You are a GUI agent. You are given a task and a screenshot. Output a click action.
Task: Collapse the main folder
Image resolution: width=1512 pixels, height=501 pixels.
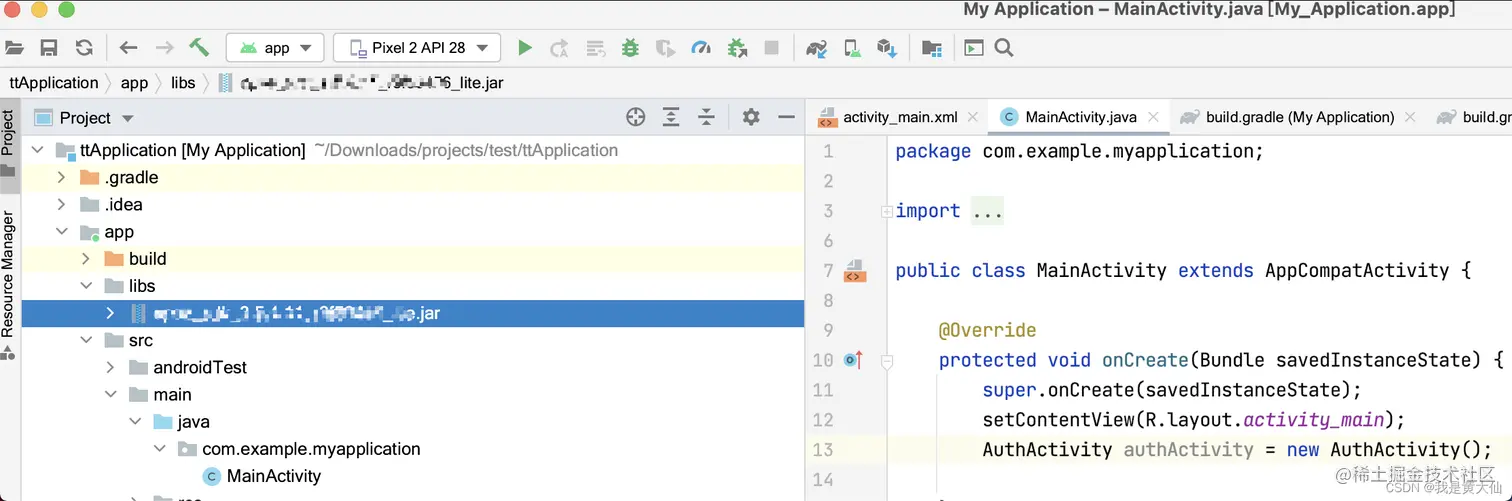(x=110, y=394)
